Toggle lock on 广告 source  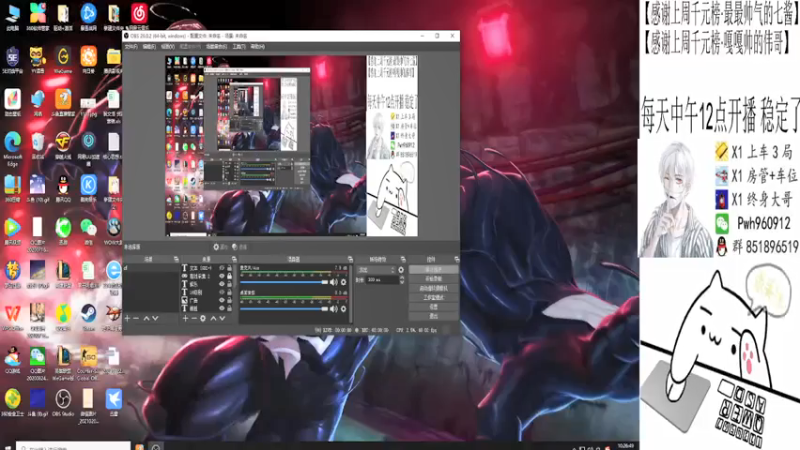coord(229,301)
